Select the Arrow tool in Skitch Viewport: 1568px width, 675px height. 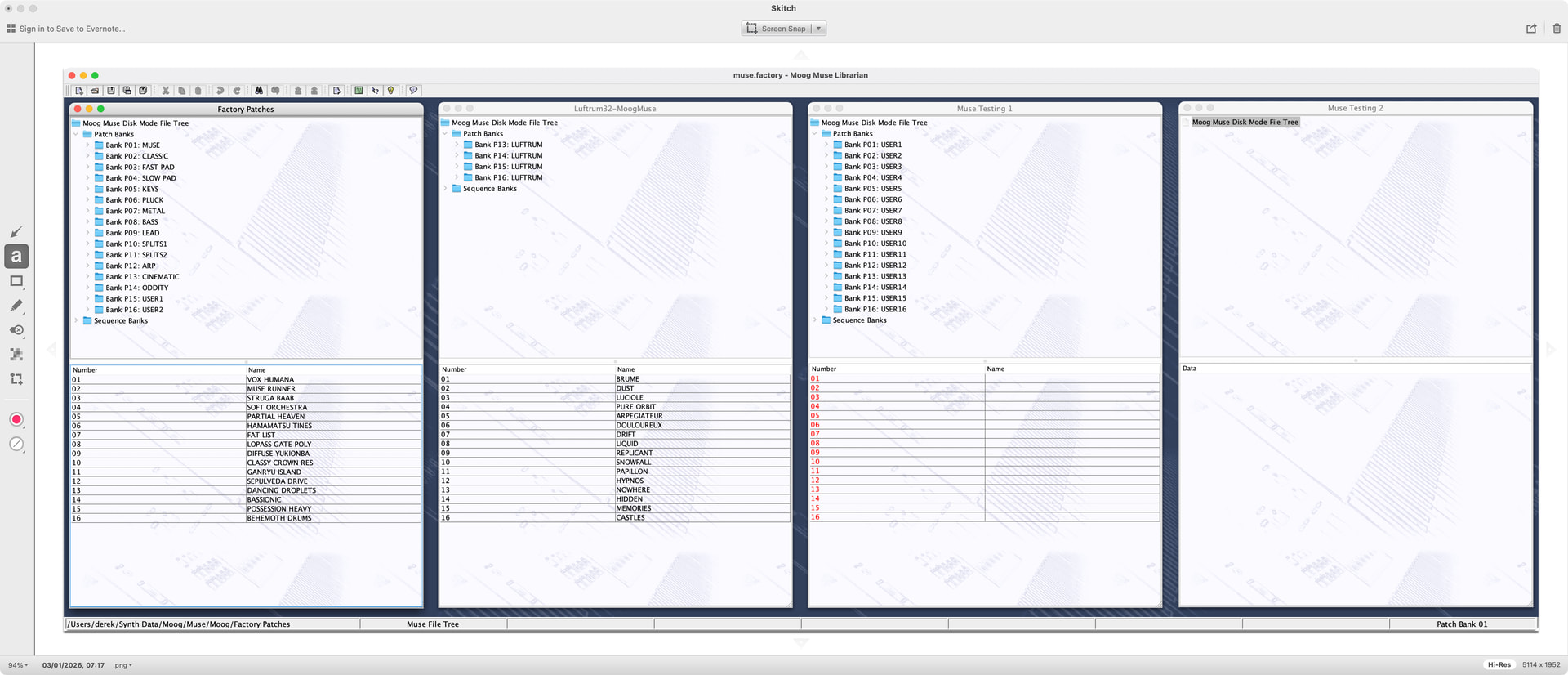coord(16,232)
